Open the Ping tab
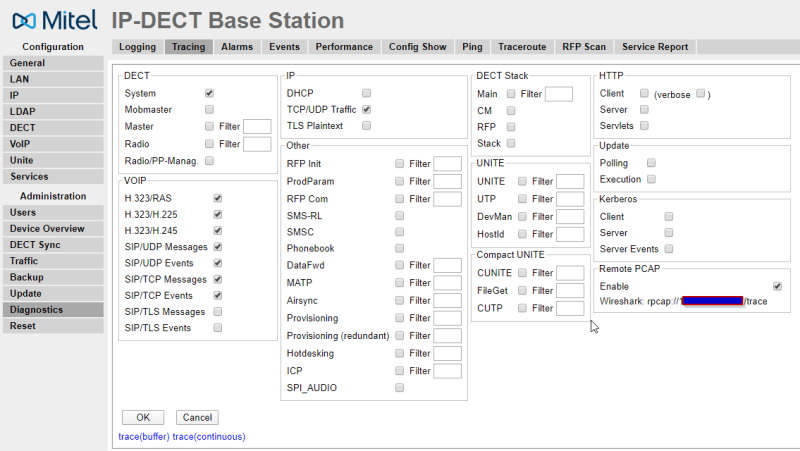Image resolution: width=800 pixels, height=451 pixels. (x=472, y=47)
